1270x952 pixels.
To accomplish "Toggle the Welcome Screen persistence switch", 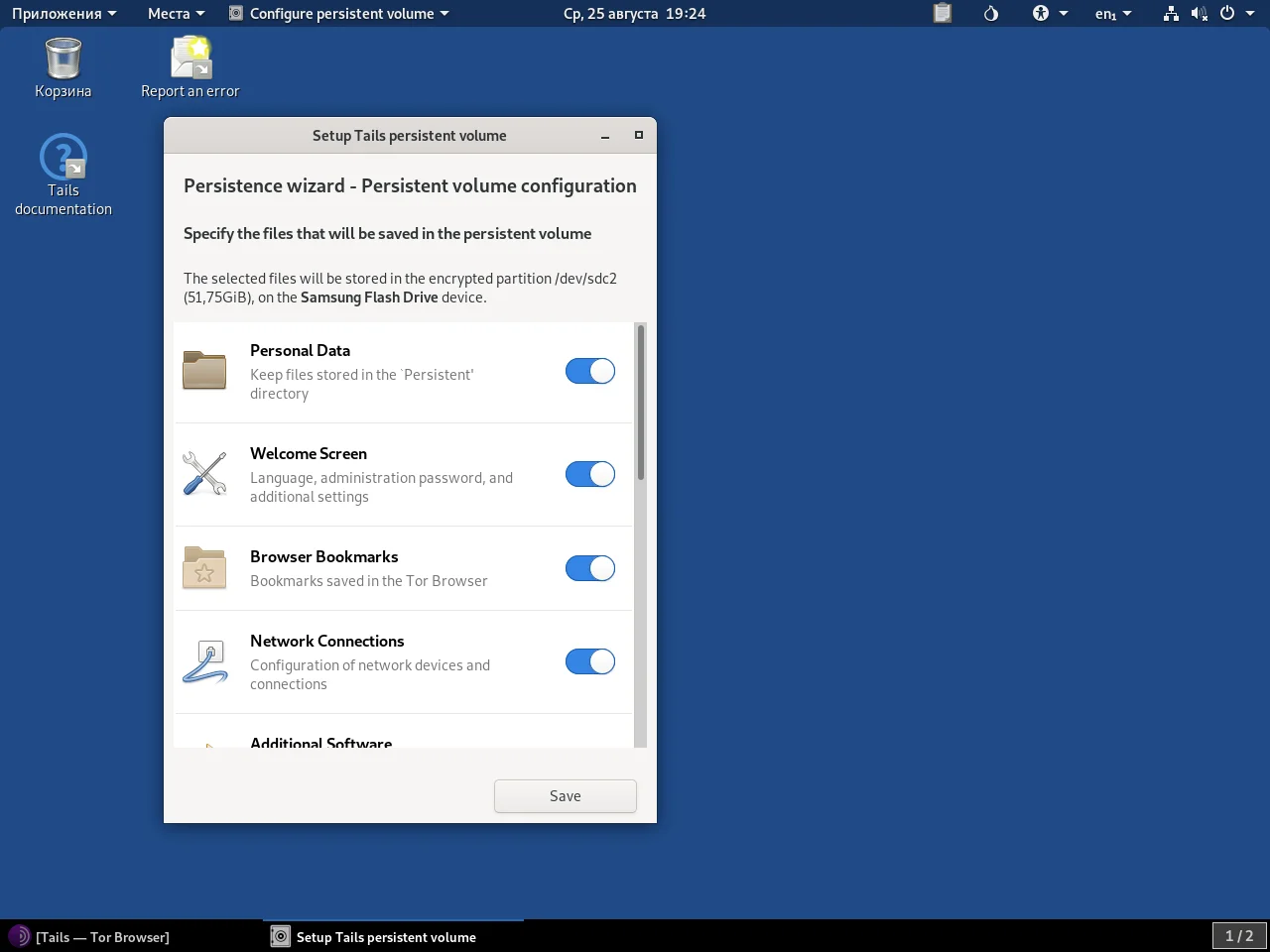I will tap(590, 474).
